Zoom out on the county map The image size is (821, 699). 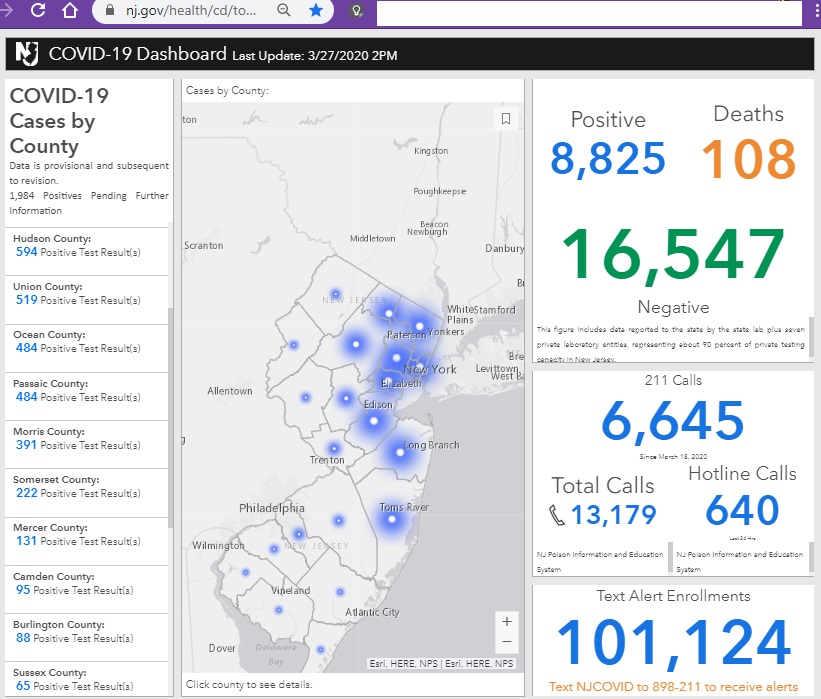507,642
